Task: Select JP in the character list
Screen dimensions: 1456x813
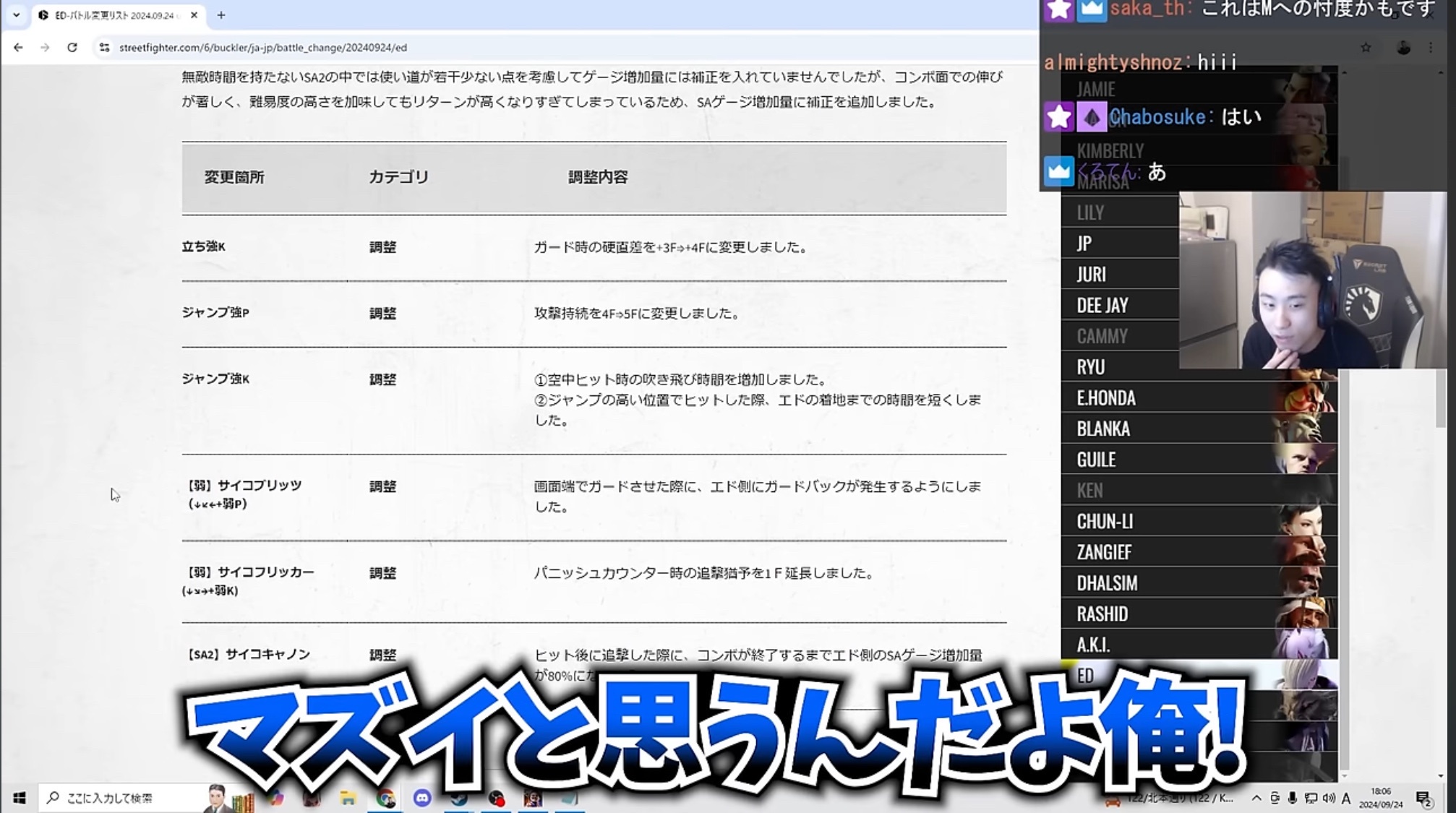Action: tap(1120, 244)
